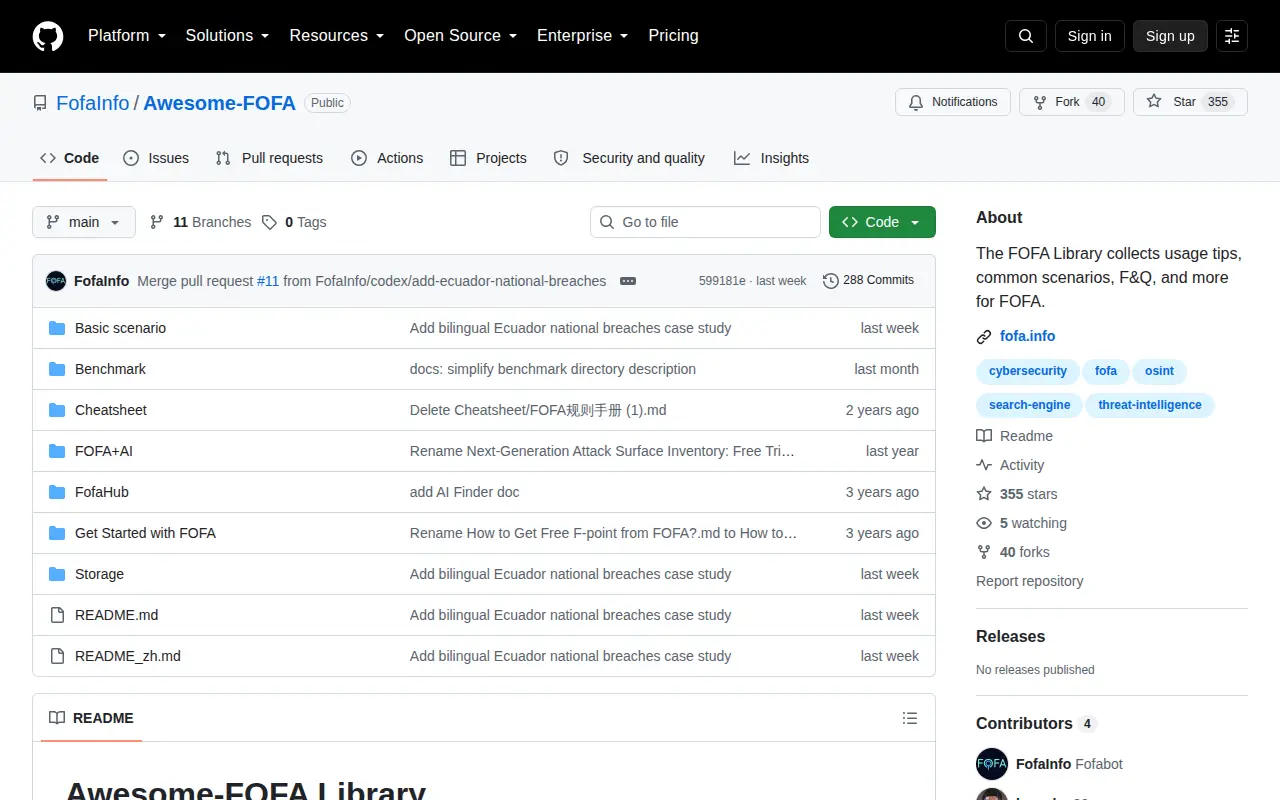Screen dimensions: 1280x800
Task: Expand the main branch dropdown
Action: pyautogui.click(x=84, y=222)
